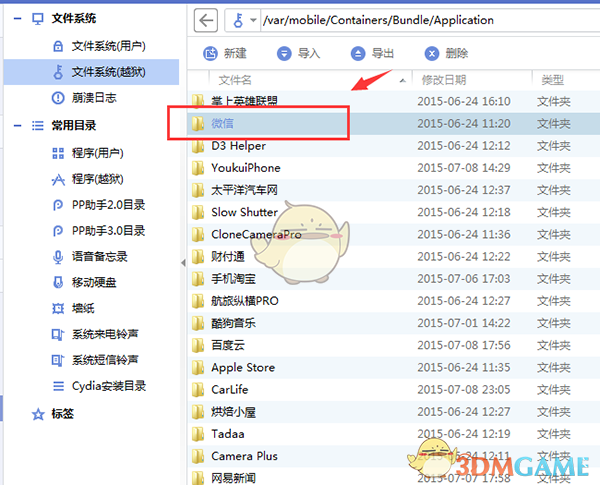Click the 导出 toolbar button
The height and width of the screenshot is (485, 600).
372,54
